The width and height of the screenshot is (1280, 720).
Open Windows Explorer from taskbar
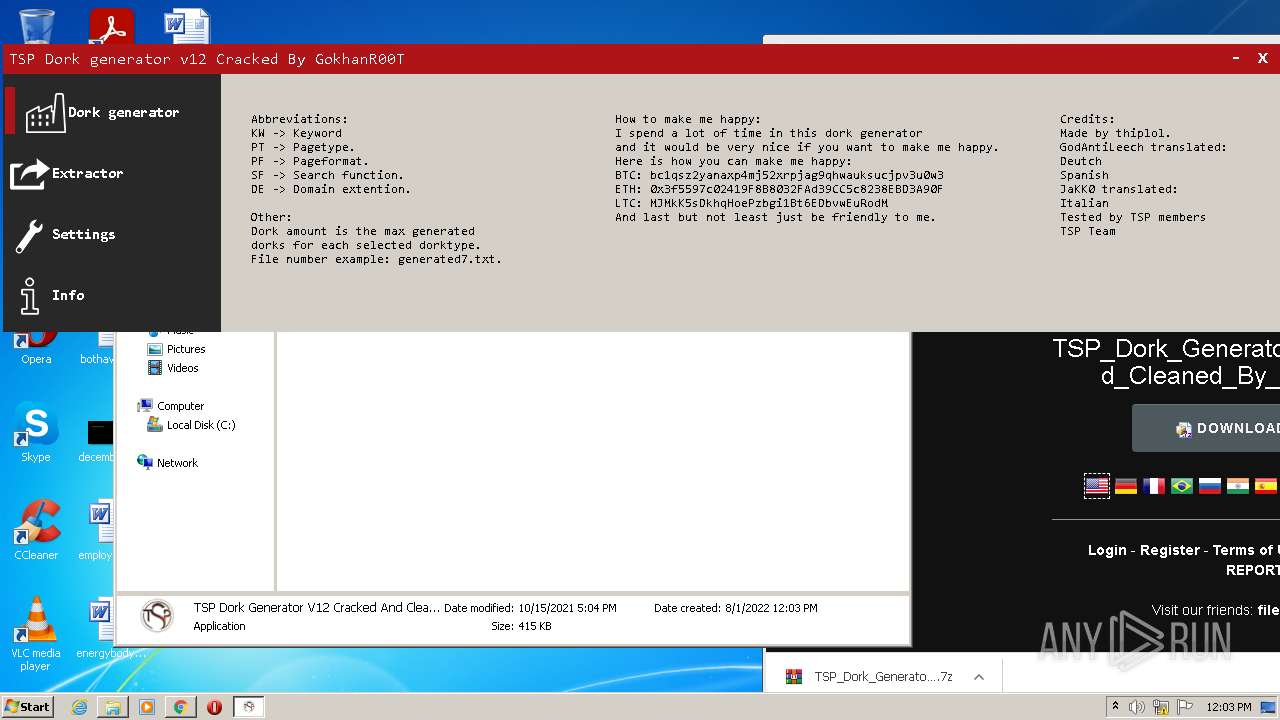pyautogui.click(x=113, y=707)
